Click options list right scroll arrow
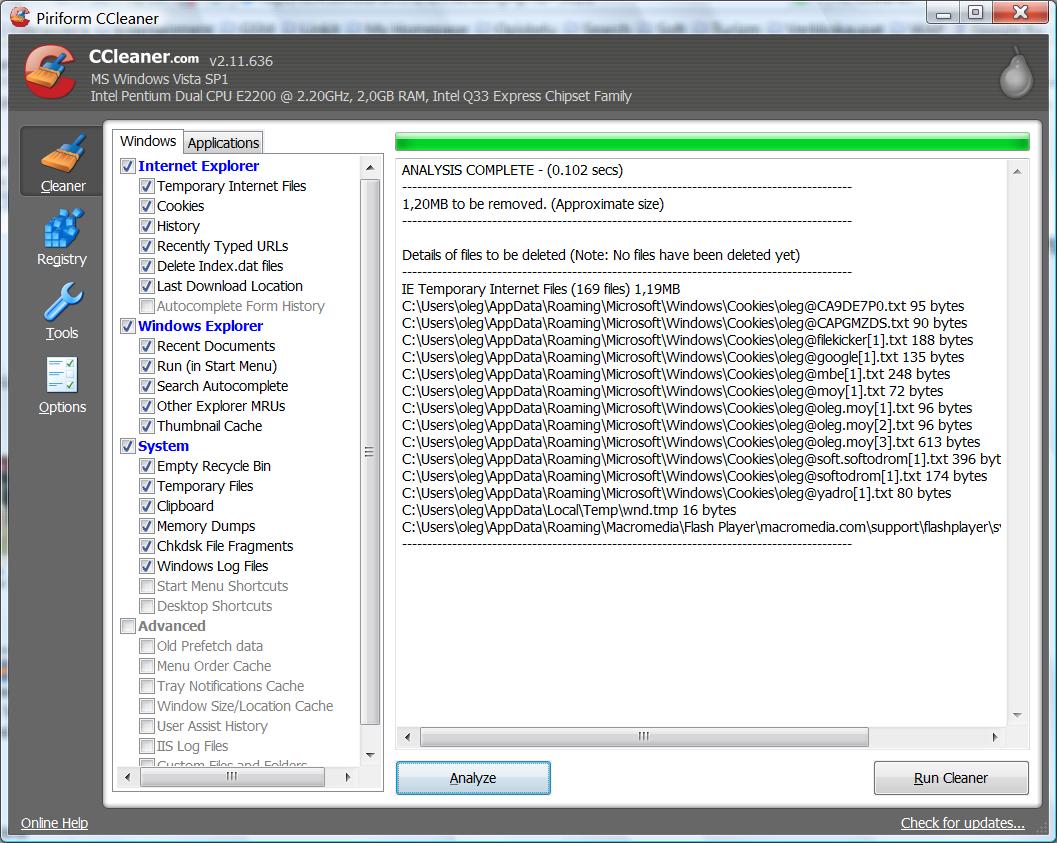Image resolution: width=1057 pixels, height=843 pixels. pyautogui.click(x=348, y=776)
